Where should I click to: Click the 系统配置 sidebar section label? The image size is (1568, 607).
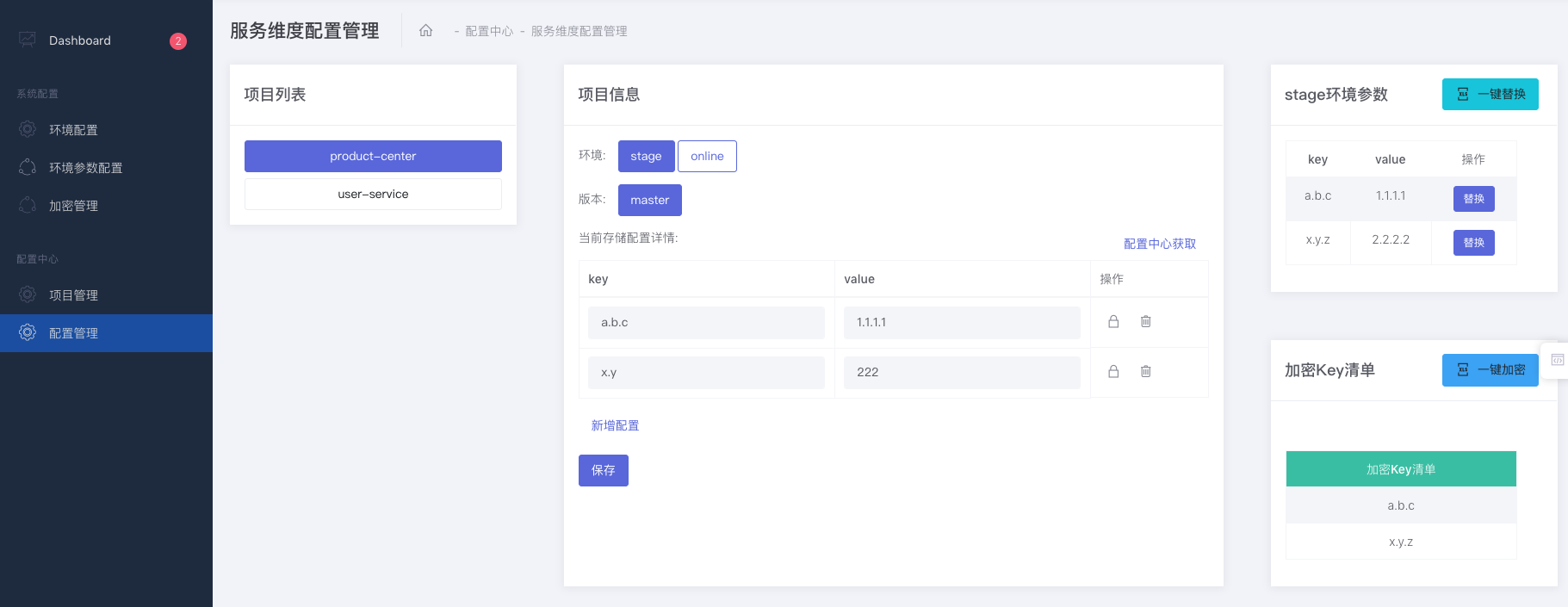[38, 94]
